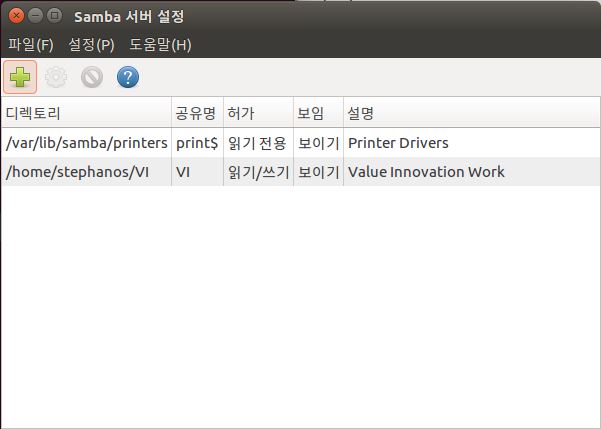Open help with the blue question icon
Viewport: 601px width, 429px height.
click(128, 77)
